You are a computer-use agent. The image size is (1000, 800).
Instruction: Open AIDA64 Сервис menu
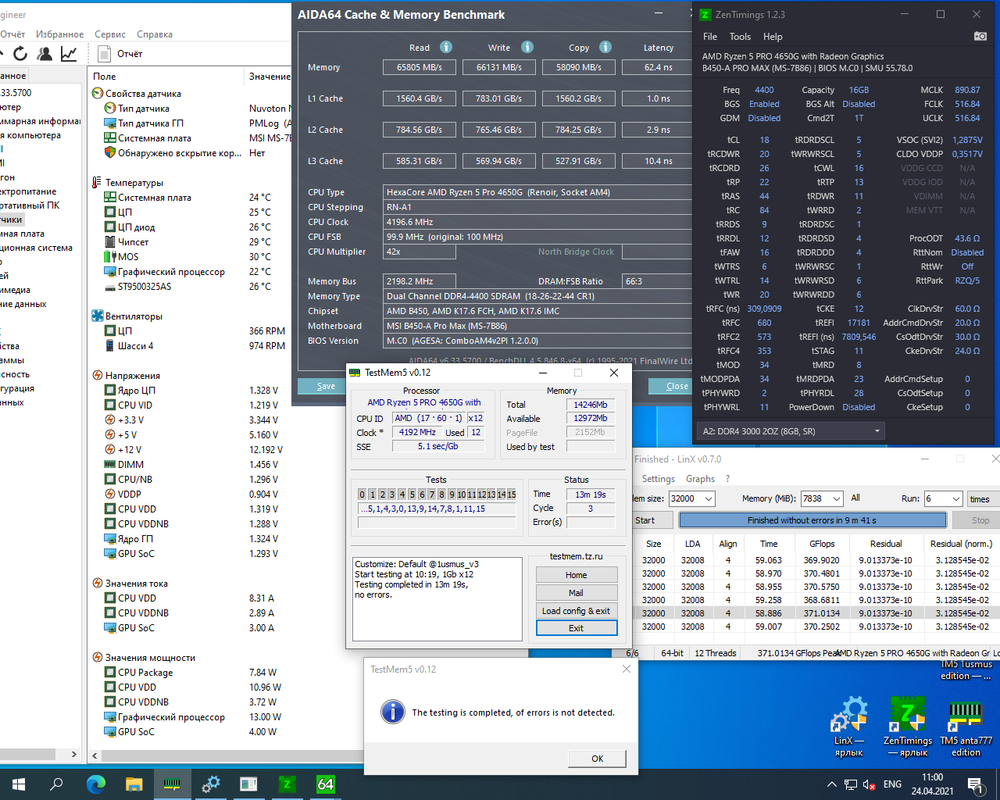pyautogui.click(x=110, y=34)
